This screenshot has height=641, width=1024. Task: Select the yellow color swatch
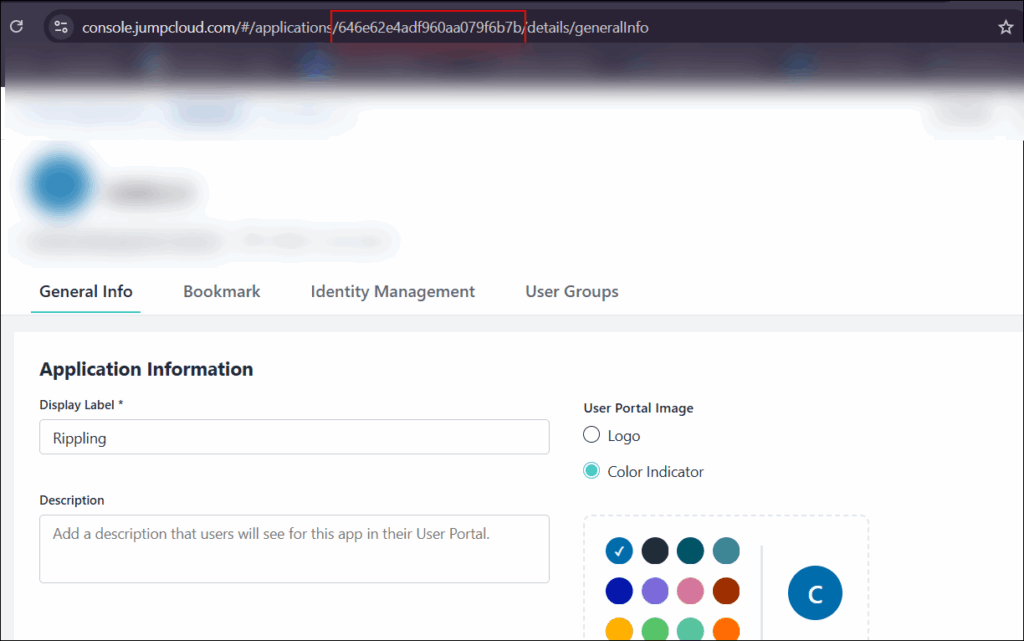[619, 630]
